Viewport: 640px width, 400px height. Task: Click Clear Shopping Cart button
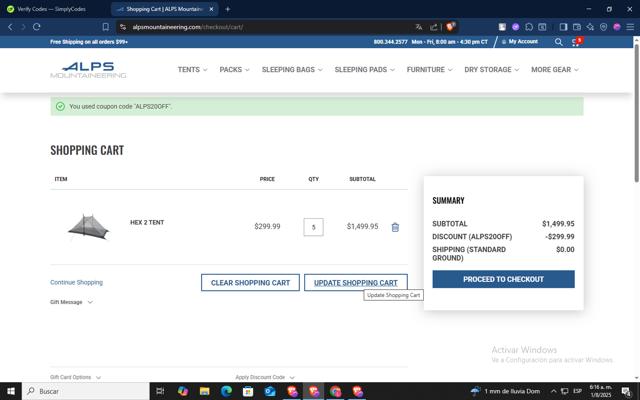pyautogui.click(x=250, y=282)
